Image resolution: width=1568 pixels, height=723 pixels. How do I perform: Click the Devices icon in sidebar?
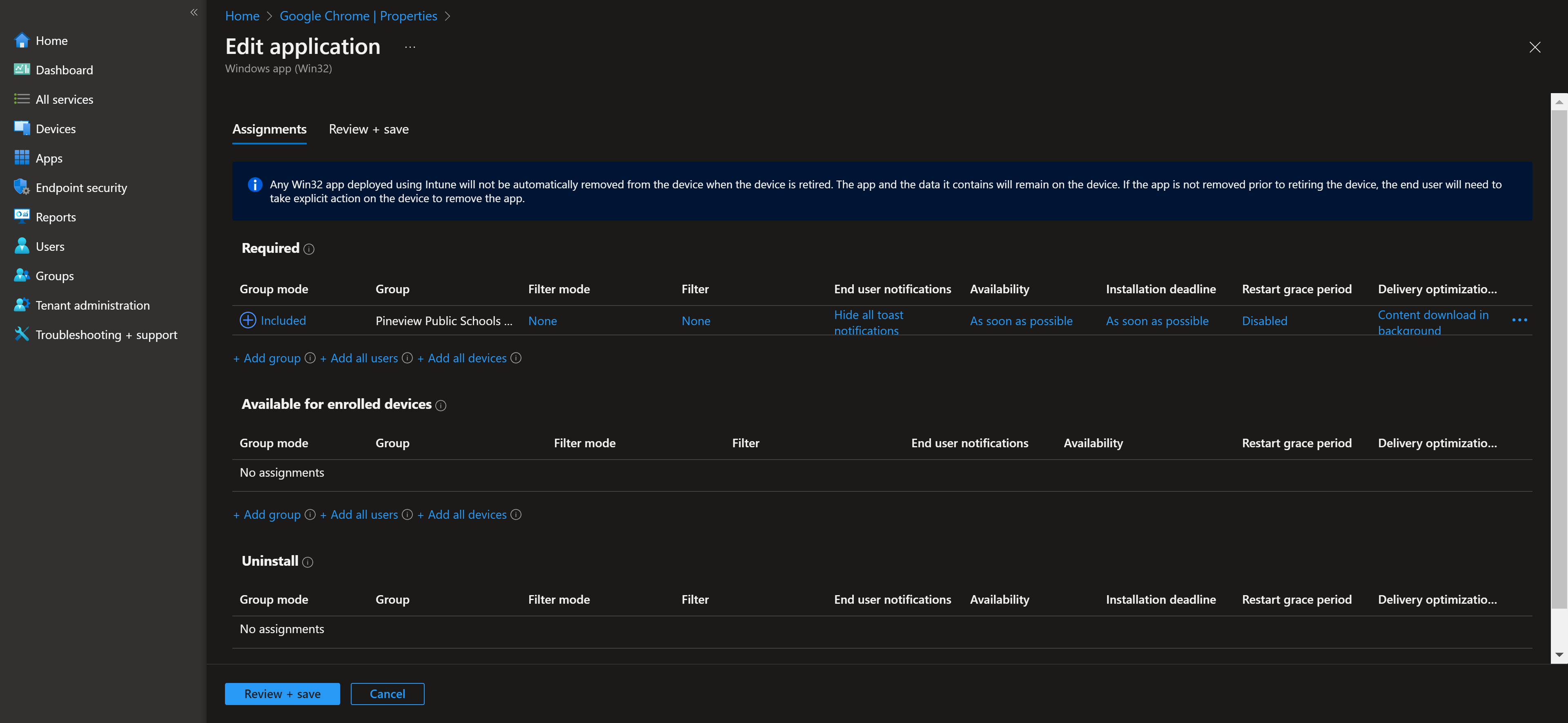pyautogui.click(x=22, y=128)
